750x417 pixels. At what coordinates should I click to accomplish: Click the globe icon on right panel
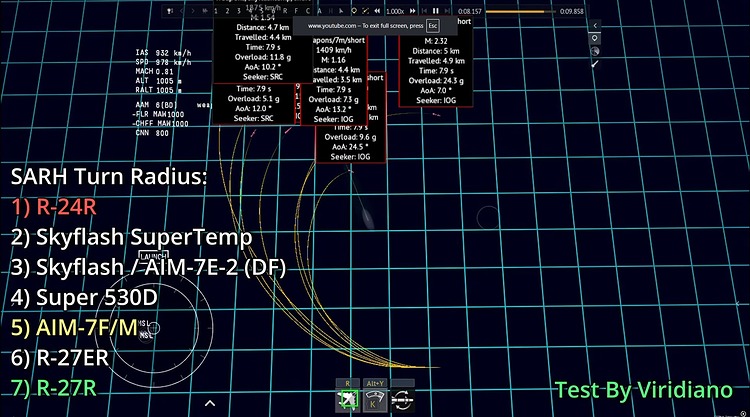[596, 50]
